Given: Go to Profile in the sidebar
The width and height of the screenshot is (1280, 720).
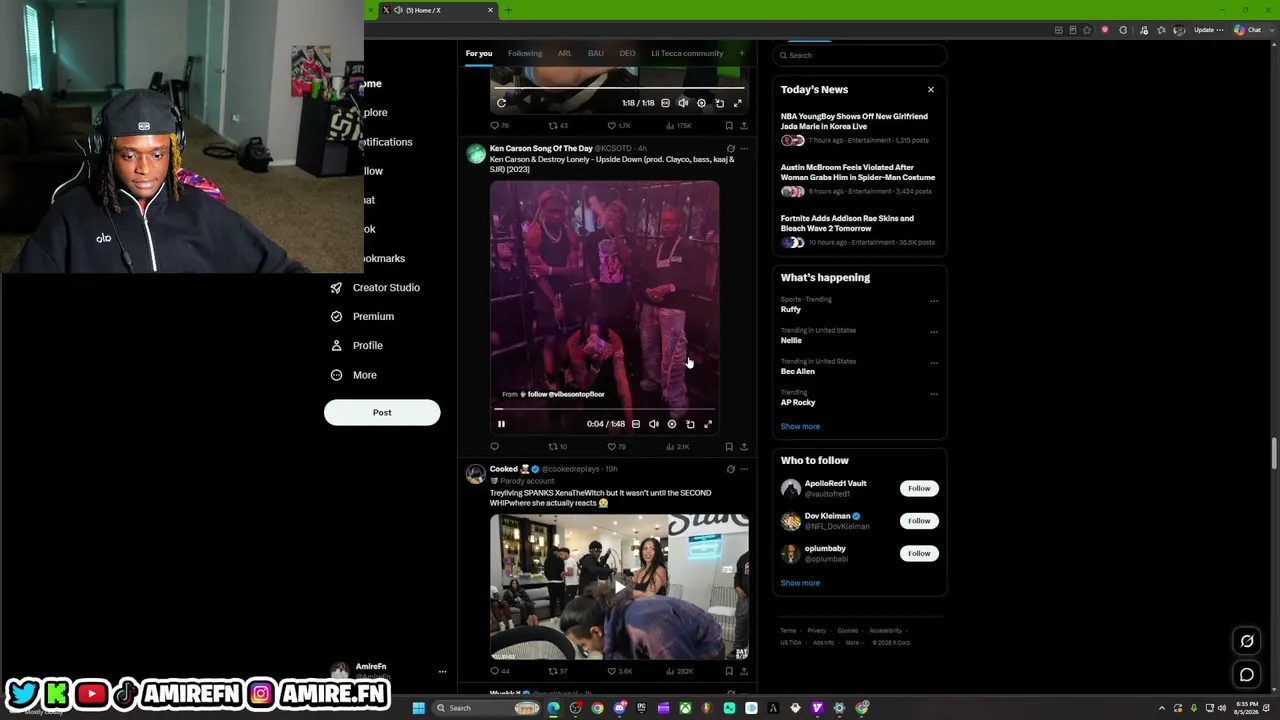Looking at the screenshot, I should coord(357,346).
